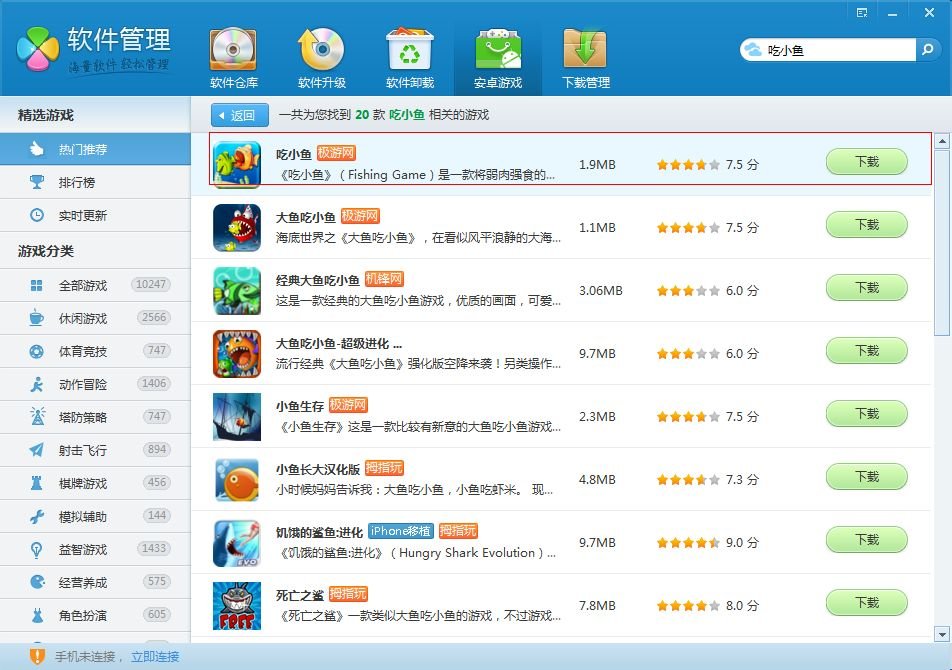
Task: Open the 小鱼生存 title link
Action: (299, 406)
